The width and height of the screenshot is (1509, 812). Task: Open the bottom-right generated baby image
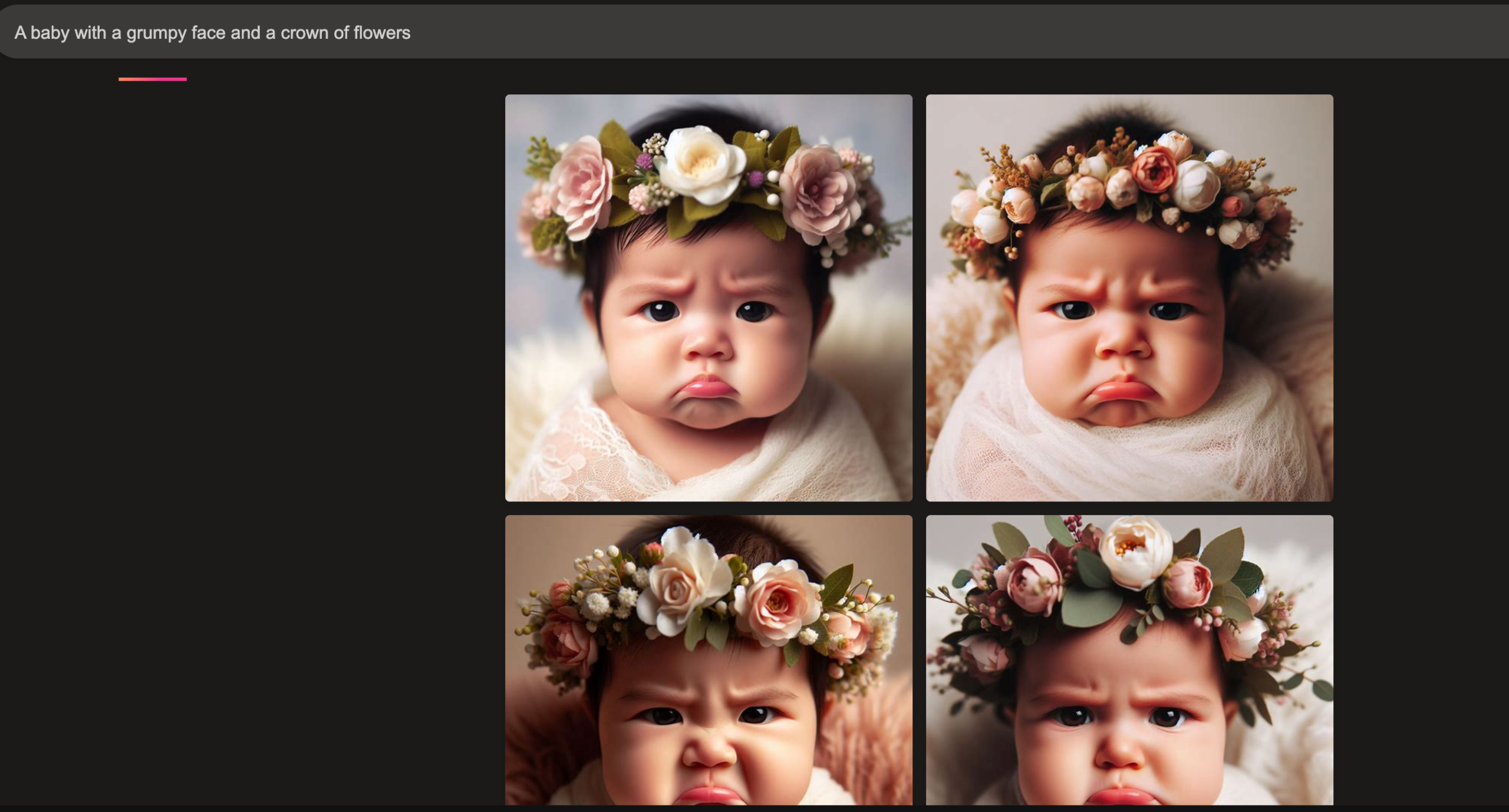[x=1129, y=660]
